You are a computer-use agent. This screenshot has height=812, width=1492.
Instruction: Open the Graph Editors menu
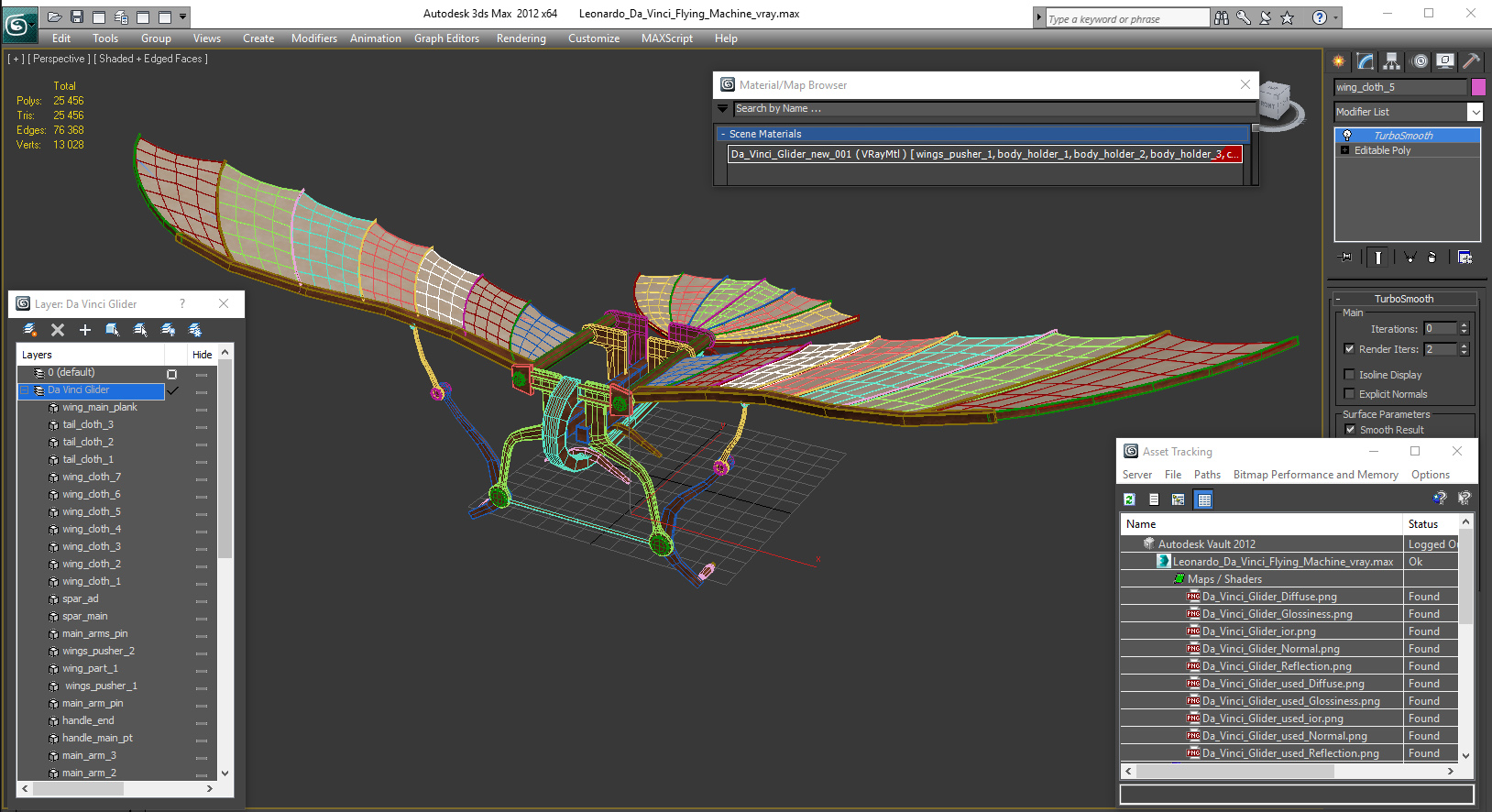(x=446, y=38)
